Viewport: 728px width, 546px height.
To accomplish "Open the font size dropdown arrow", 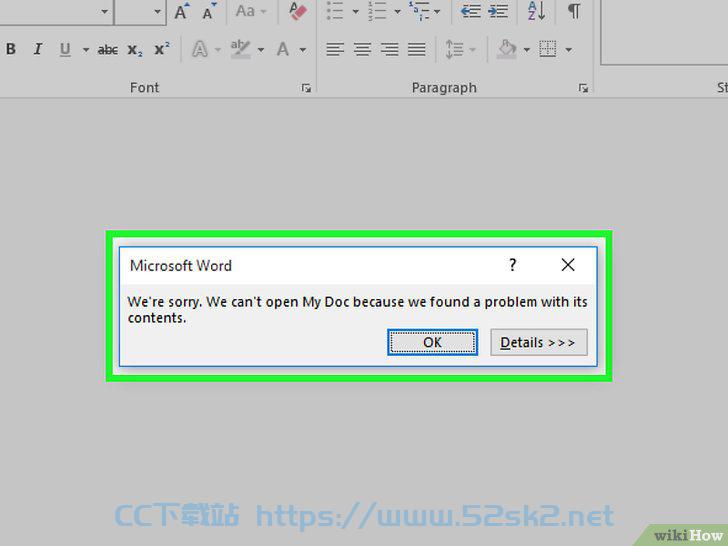I will tap(157, 11).
